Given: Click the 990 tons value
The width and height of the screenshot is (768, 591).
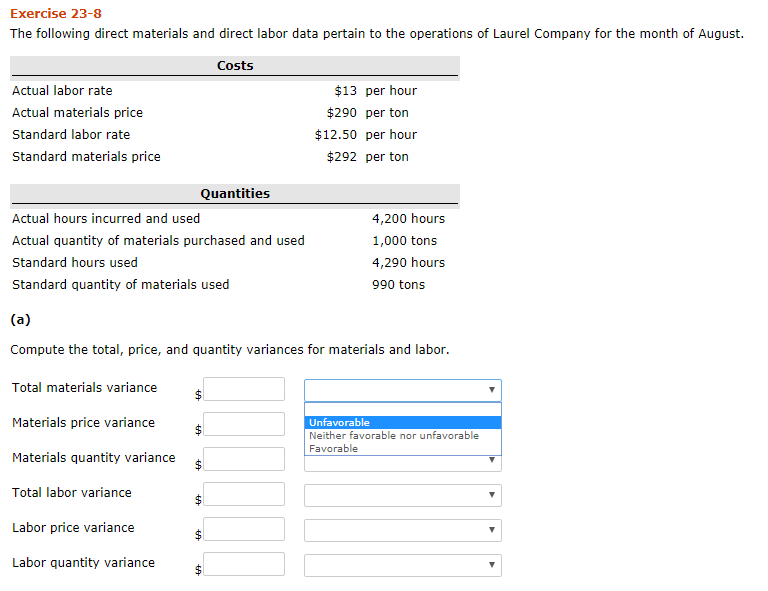Looking at the screenshot, I should pyautogui.click(x=398, y=285).
